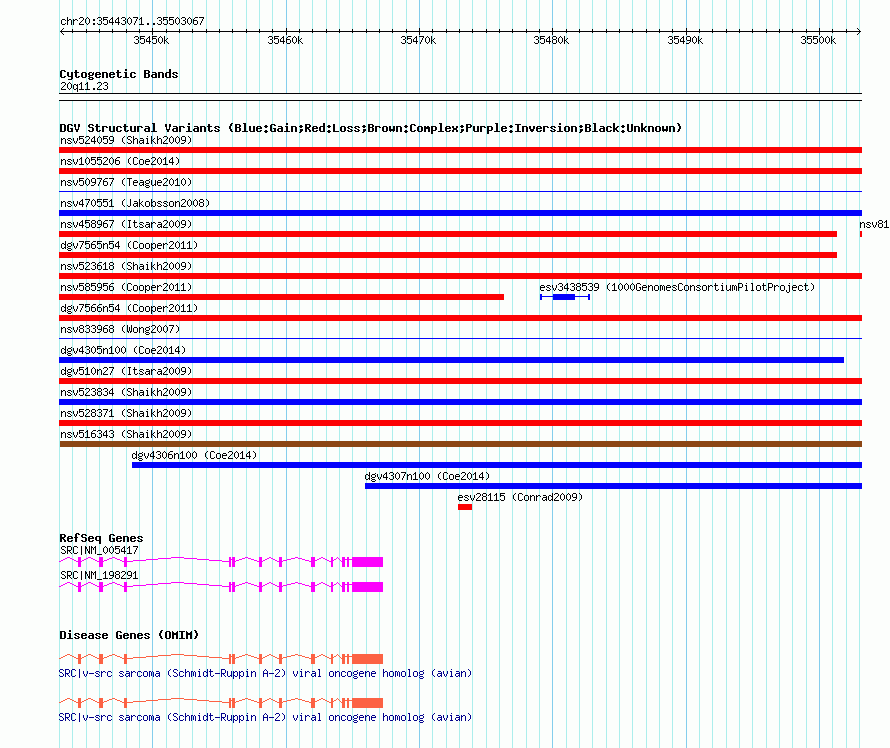Click the 35470k ruler tick label

418,40
